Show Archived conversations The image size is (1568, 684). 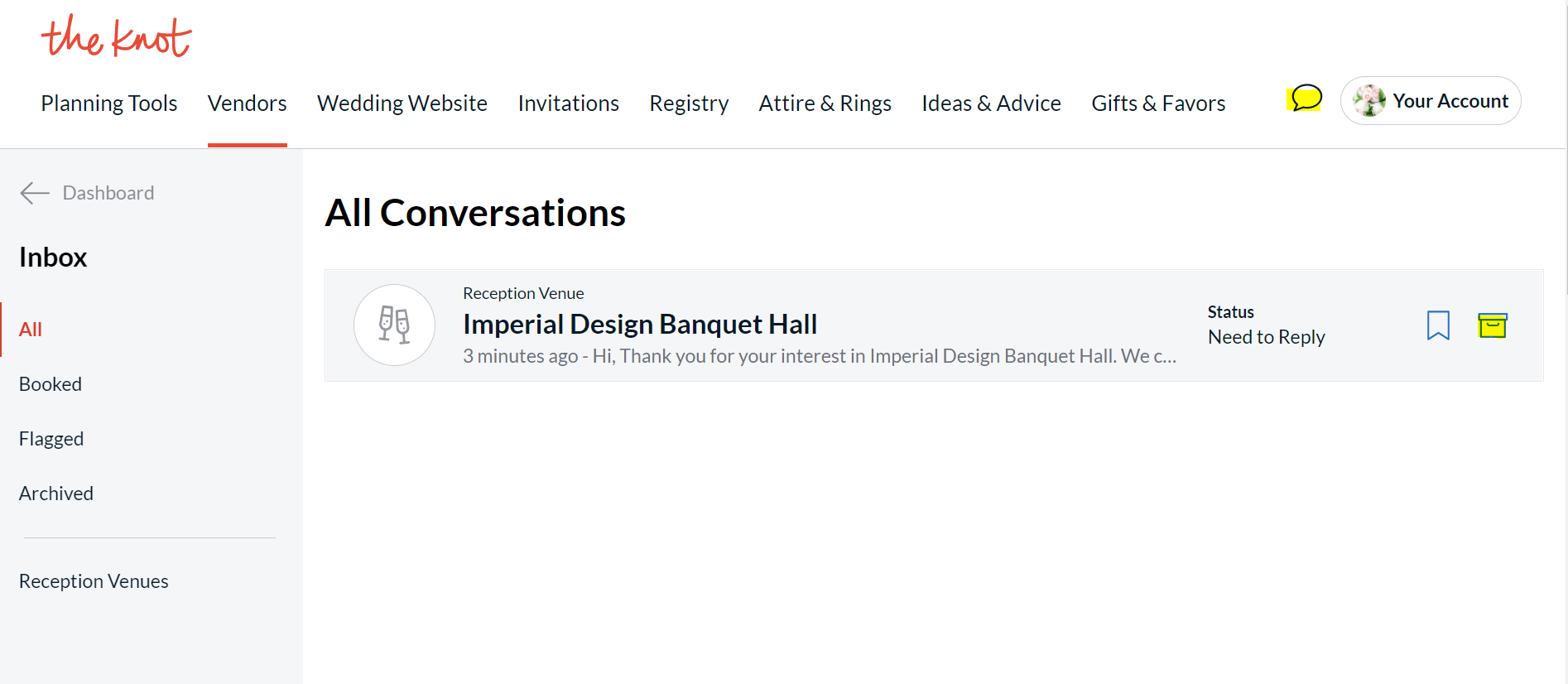56,494
